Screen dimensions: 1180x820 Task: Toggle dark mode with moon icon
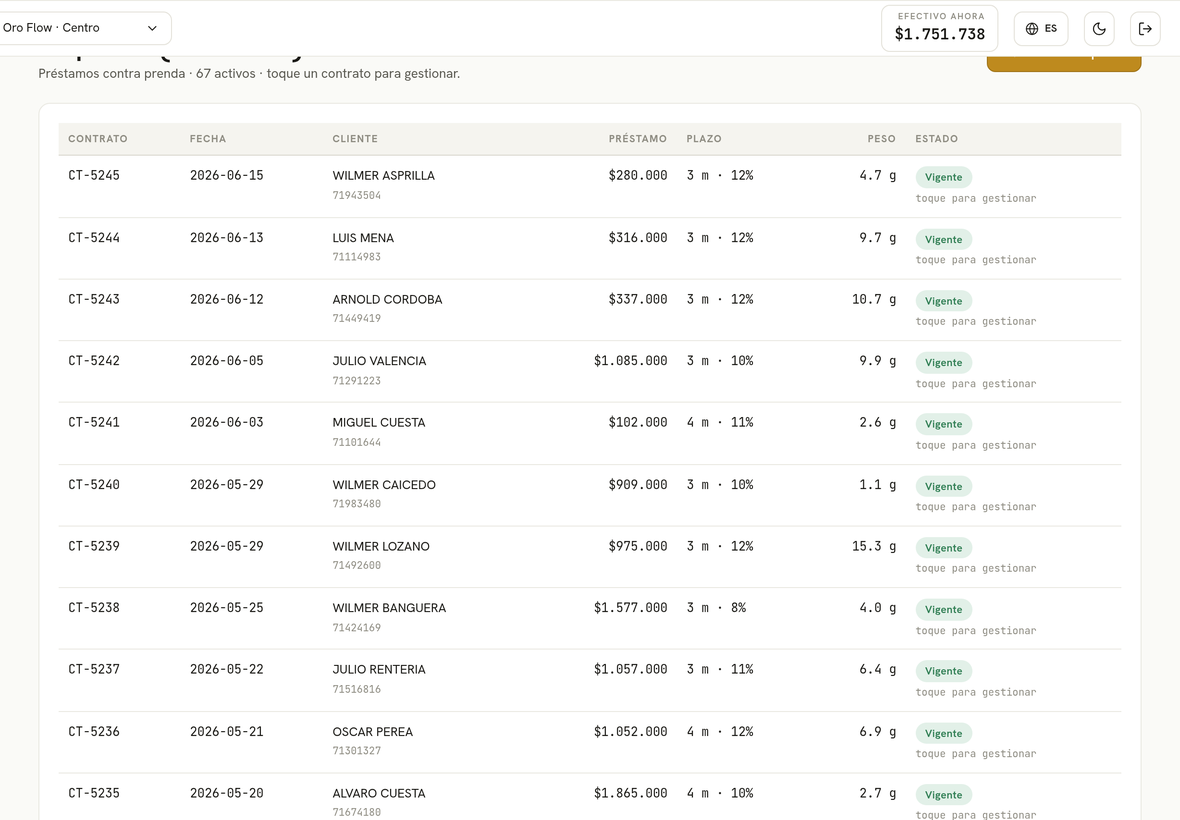[x=1099, y=29]
